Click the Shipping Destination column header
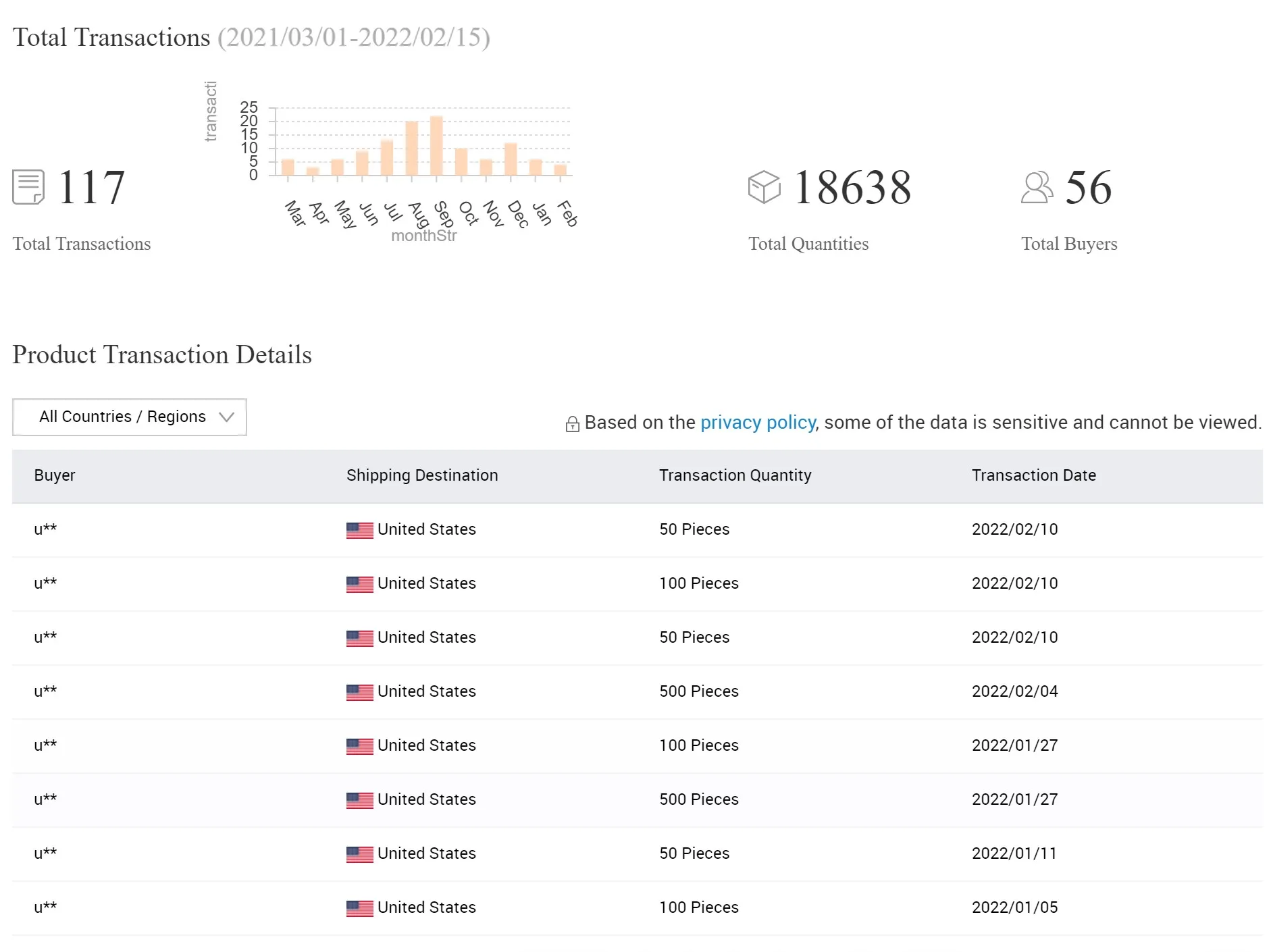 coord(422,475)
